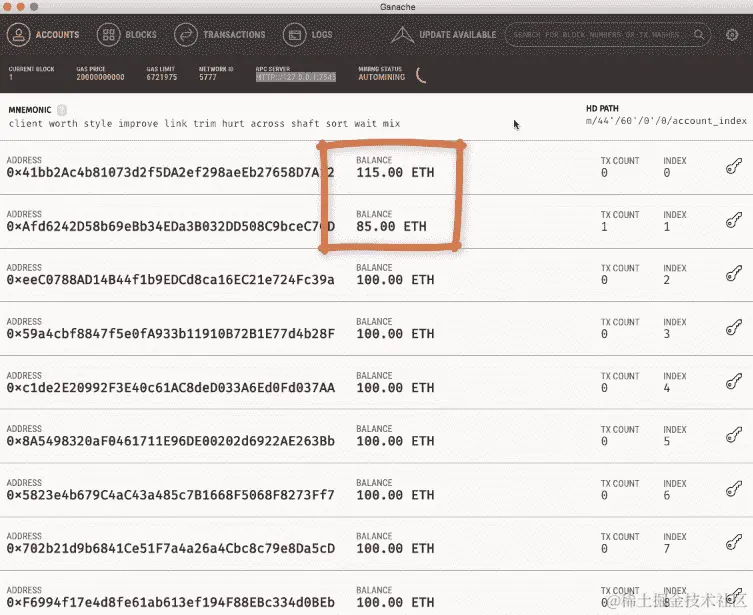Screen dimensions: 753x615
Task: Select address 0x5823e4b679C4aC43a485c7B1668F5068F8273Ff7
Action: pos(170,495)
